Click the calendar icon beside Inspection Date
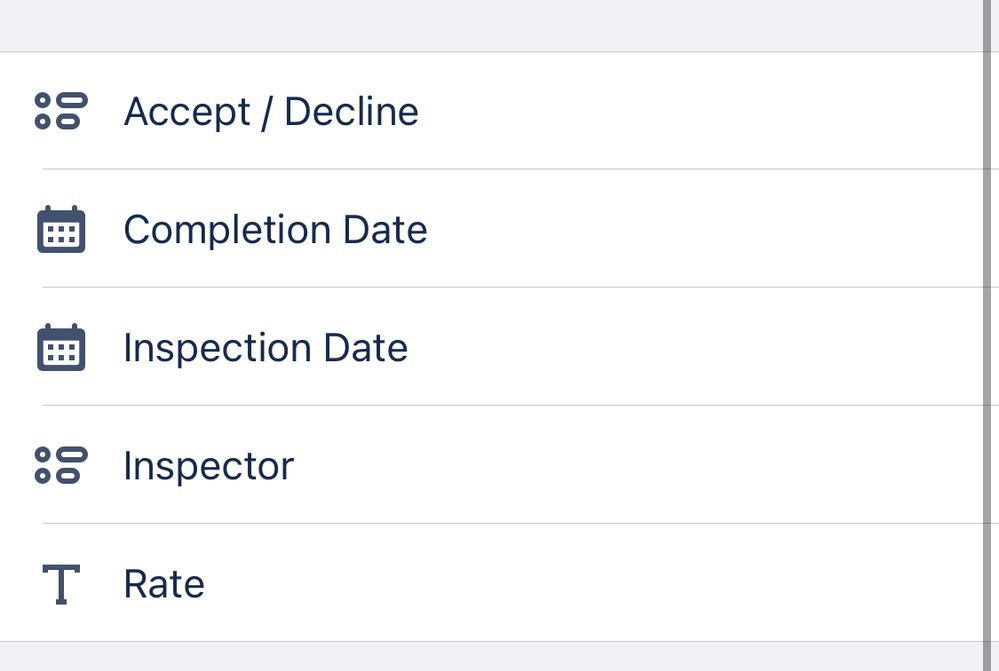The width and height of the screenshot is (999, 671). click(x=61, y=347)
